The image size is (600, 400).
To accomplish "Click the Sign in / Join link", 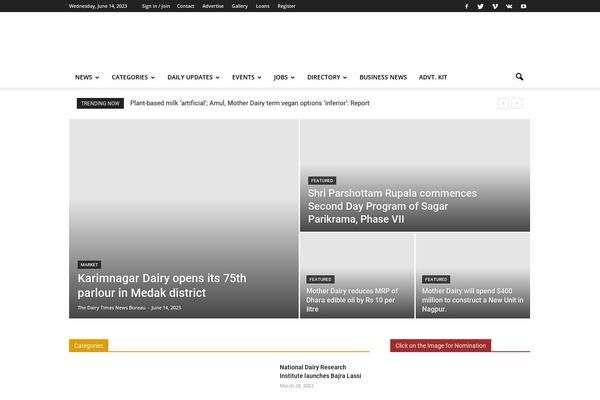I will click(156, 6).
